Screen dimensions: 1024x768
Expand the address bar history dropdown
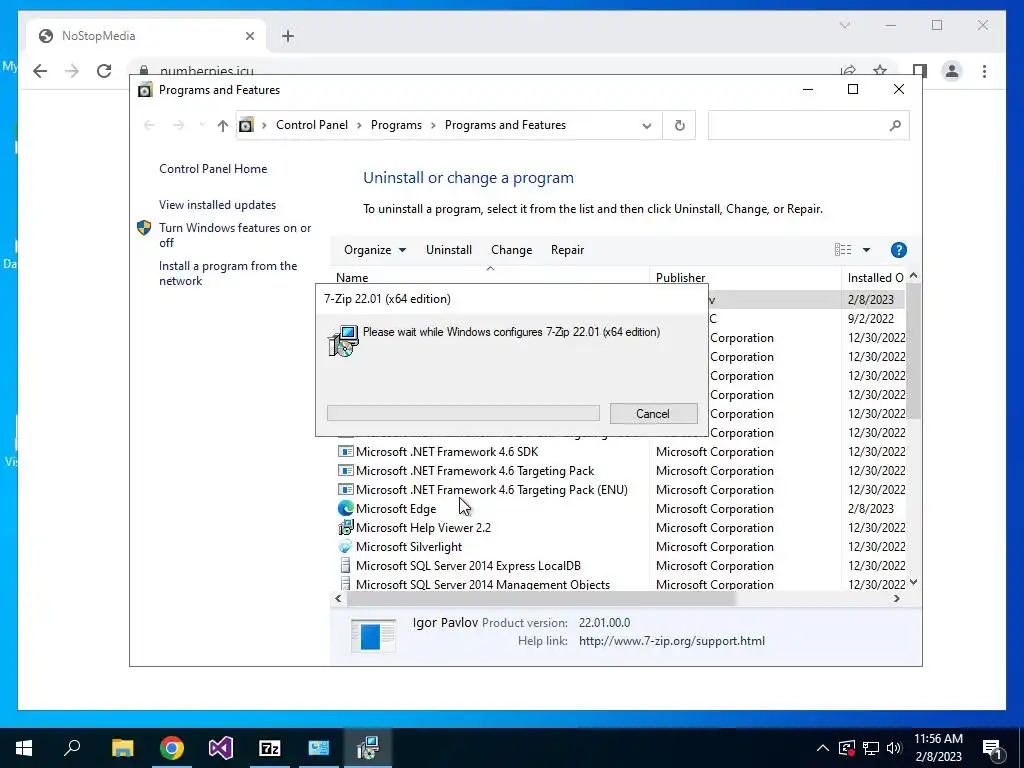[647, 125]
